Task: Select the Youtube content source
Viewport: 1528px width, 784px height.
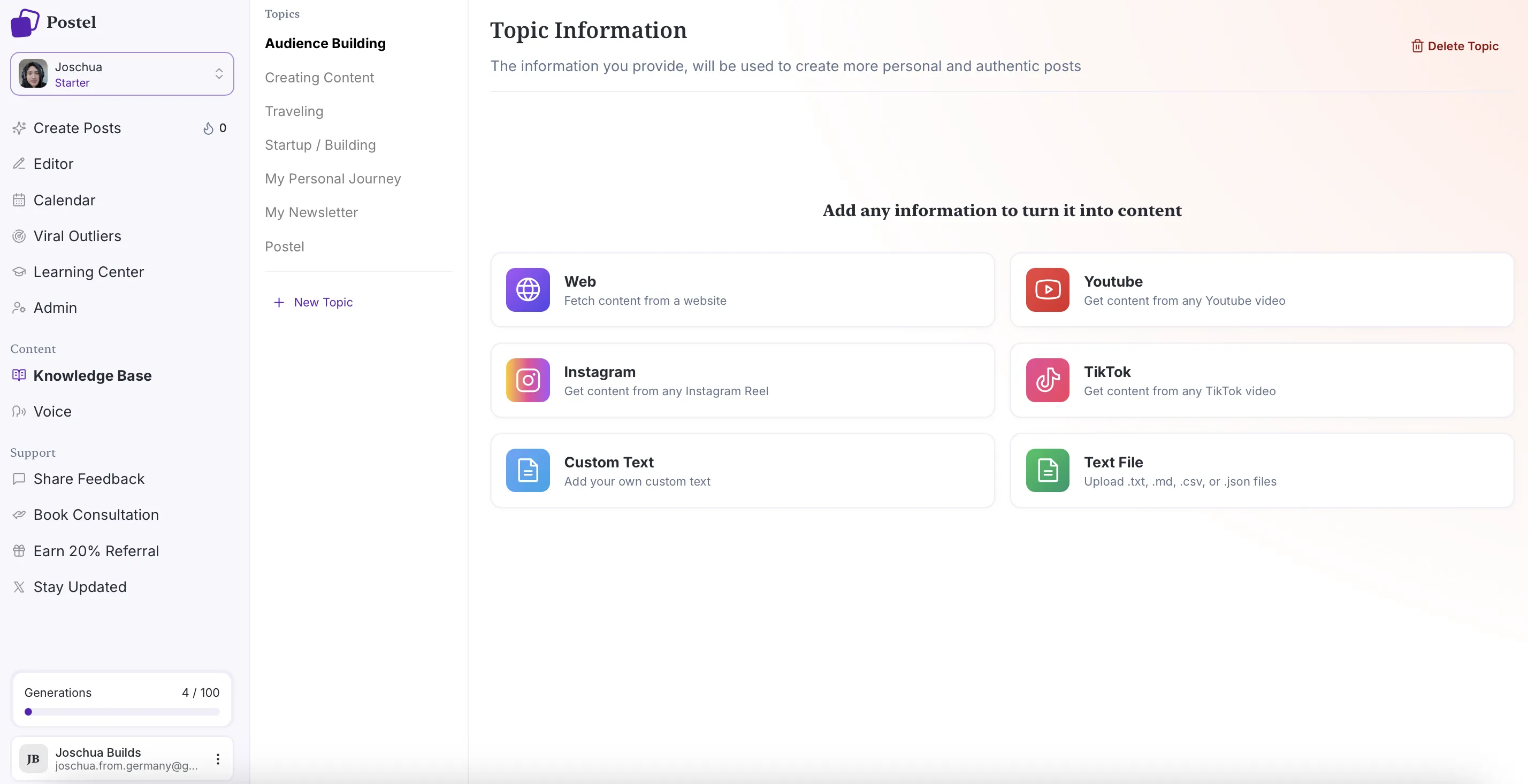Action: coord(1260,290)
